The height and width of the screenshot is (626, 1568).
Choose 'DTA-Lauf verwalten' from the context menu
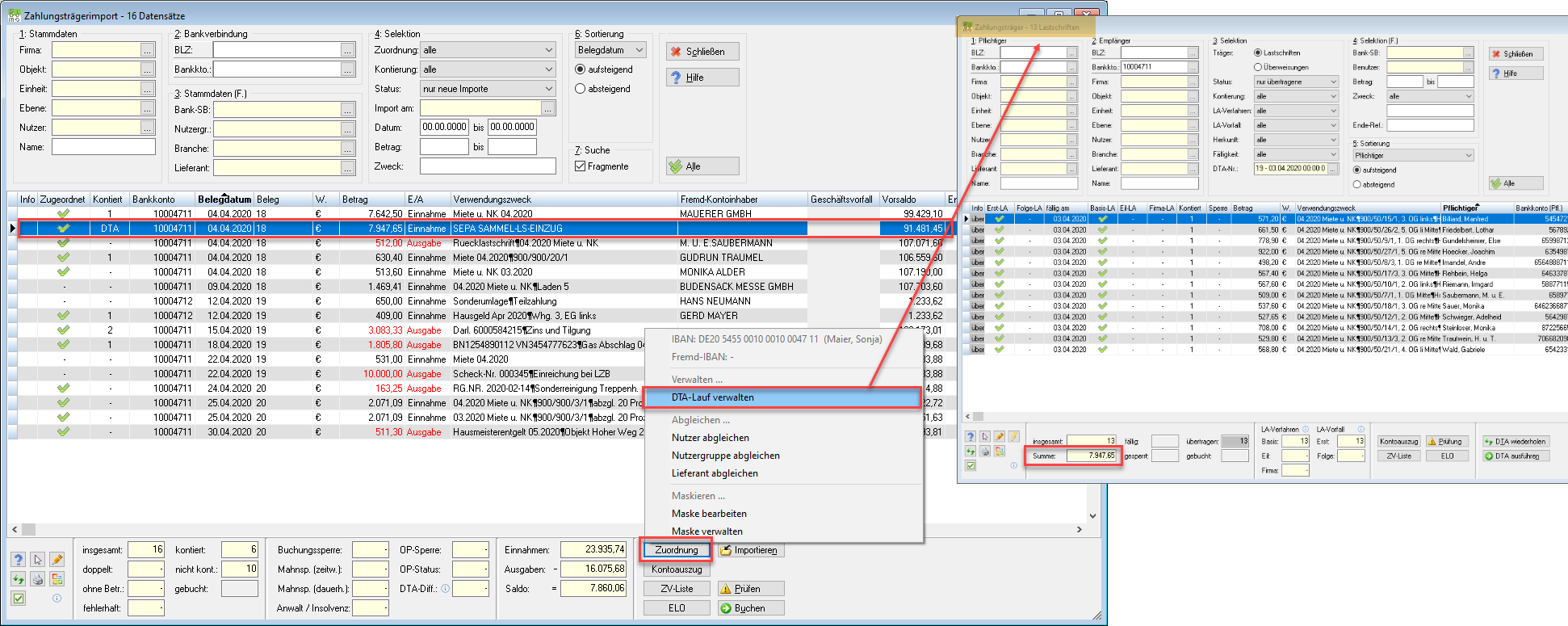(x=783, y=397)
